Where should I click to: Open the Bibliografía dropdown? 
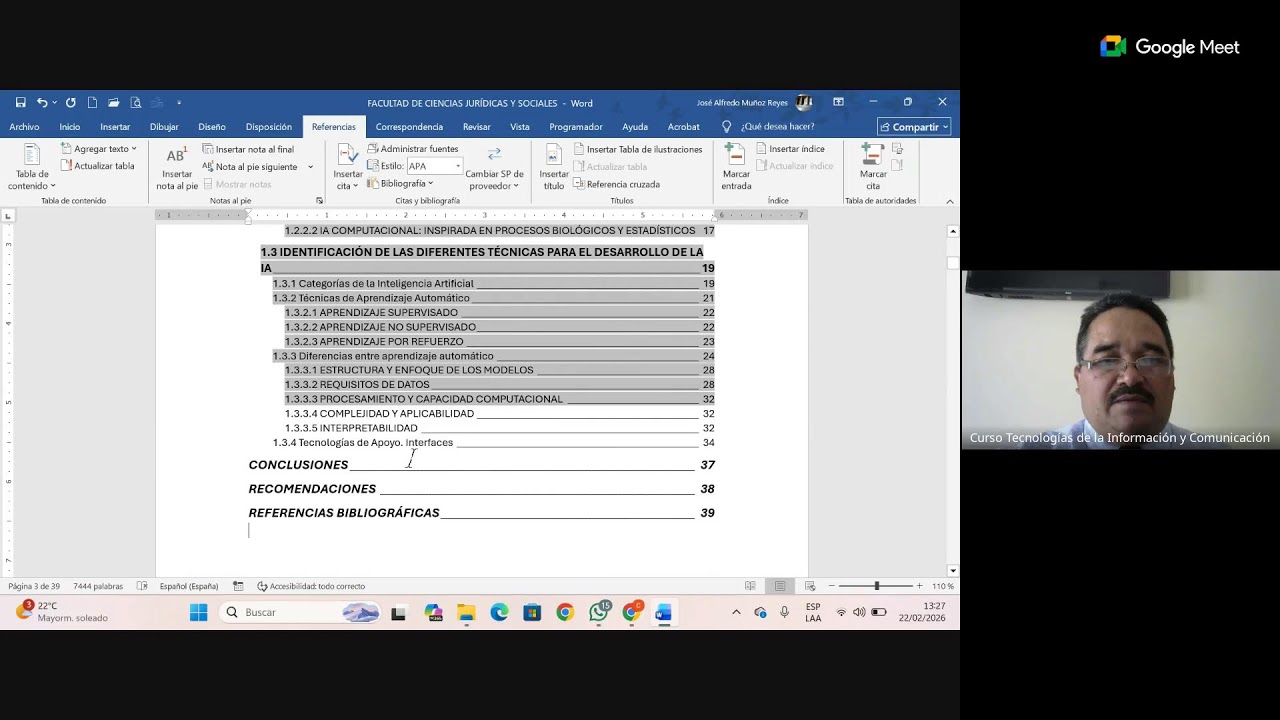(400, 184)
